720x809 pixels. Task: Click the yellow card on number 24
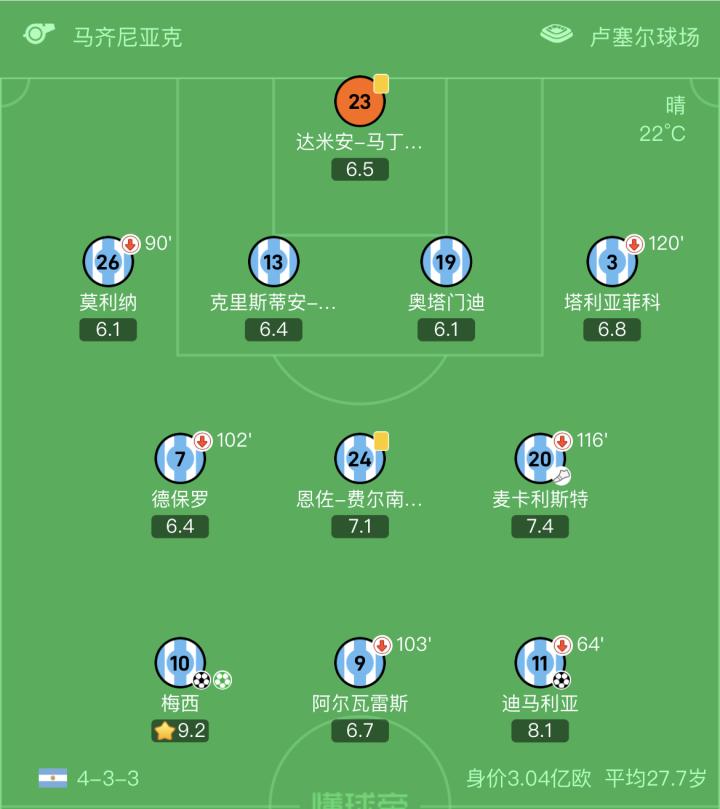point(381,441)
